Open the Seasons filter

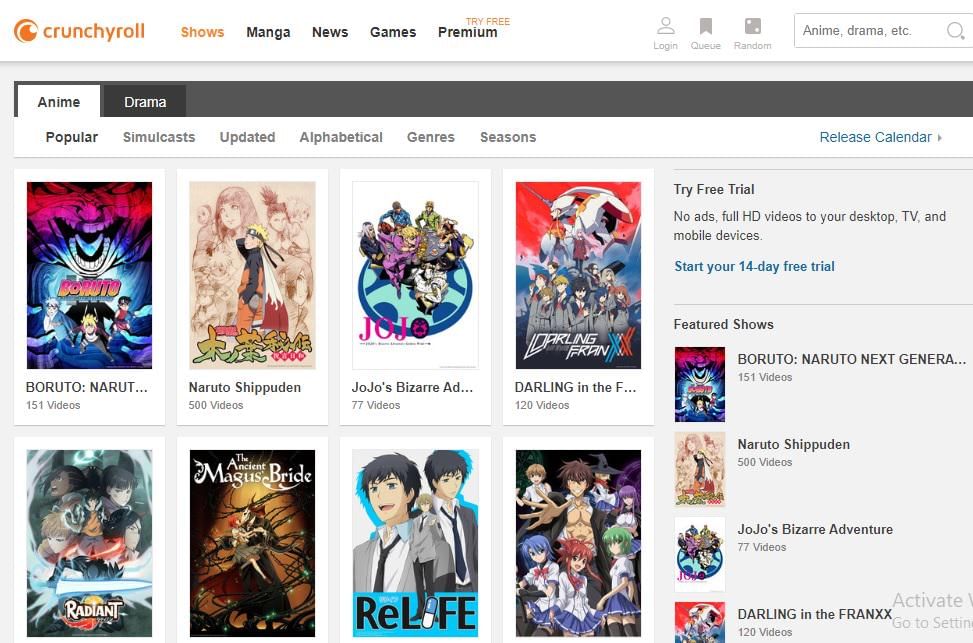point(507,137)
